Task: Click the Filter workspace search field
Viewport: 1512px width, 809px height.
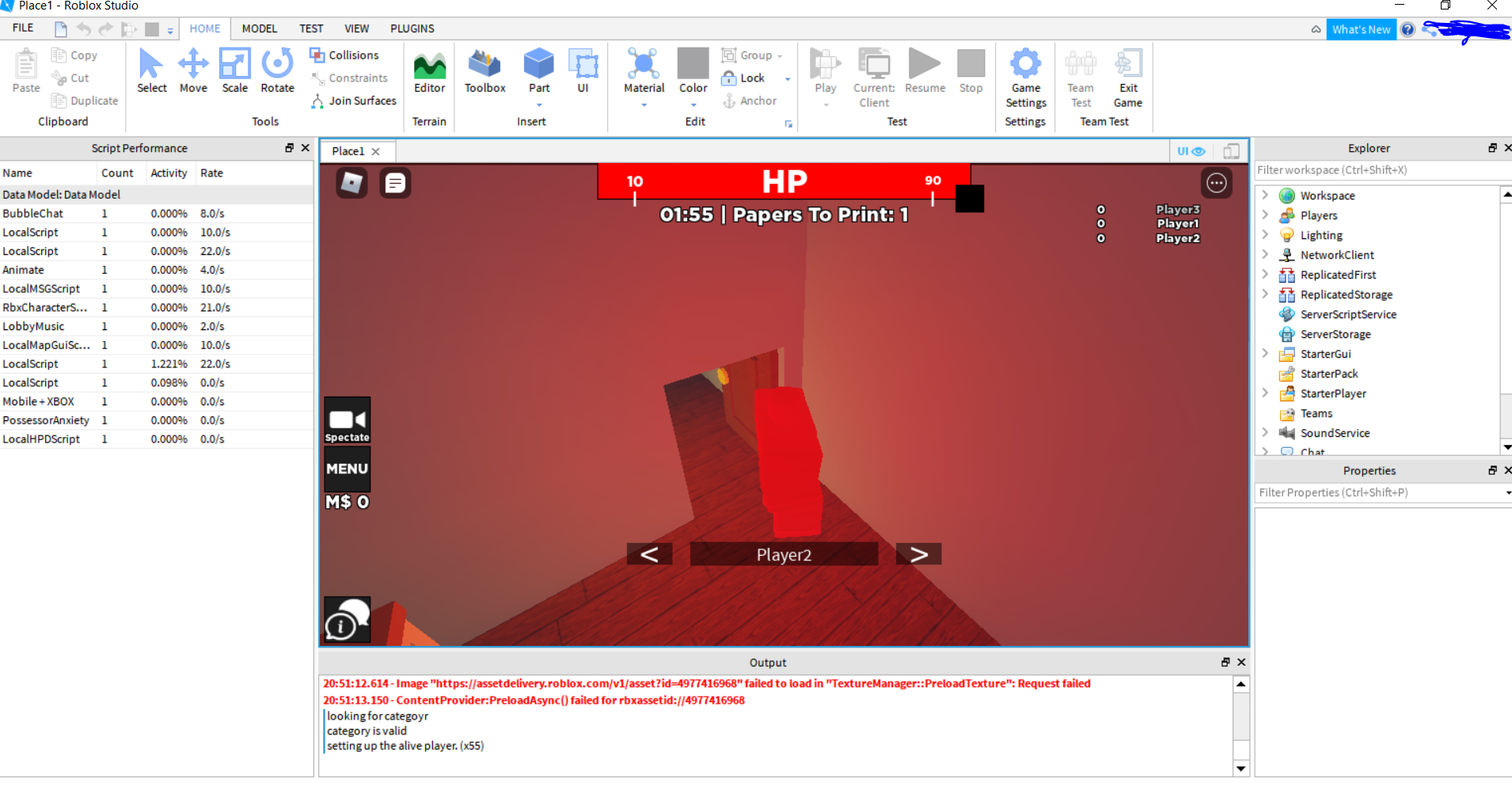Action: (1376, 170)
